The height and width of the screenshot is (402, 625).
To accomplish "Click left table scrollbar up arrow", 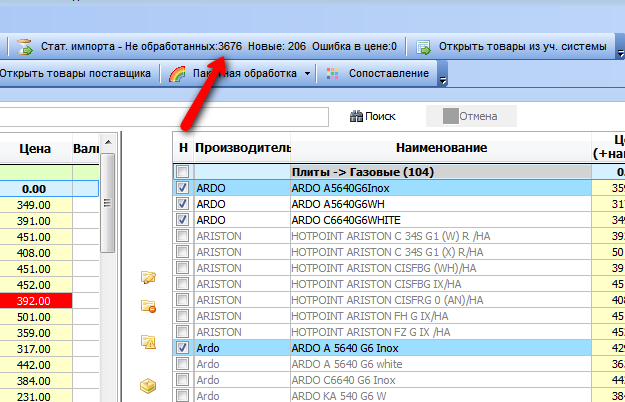I will 108,142.
